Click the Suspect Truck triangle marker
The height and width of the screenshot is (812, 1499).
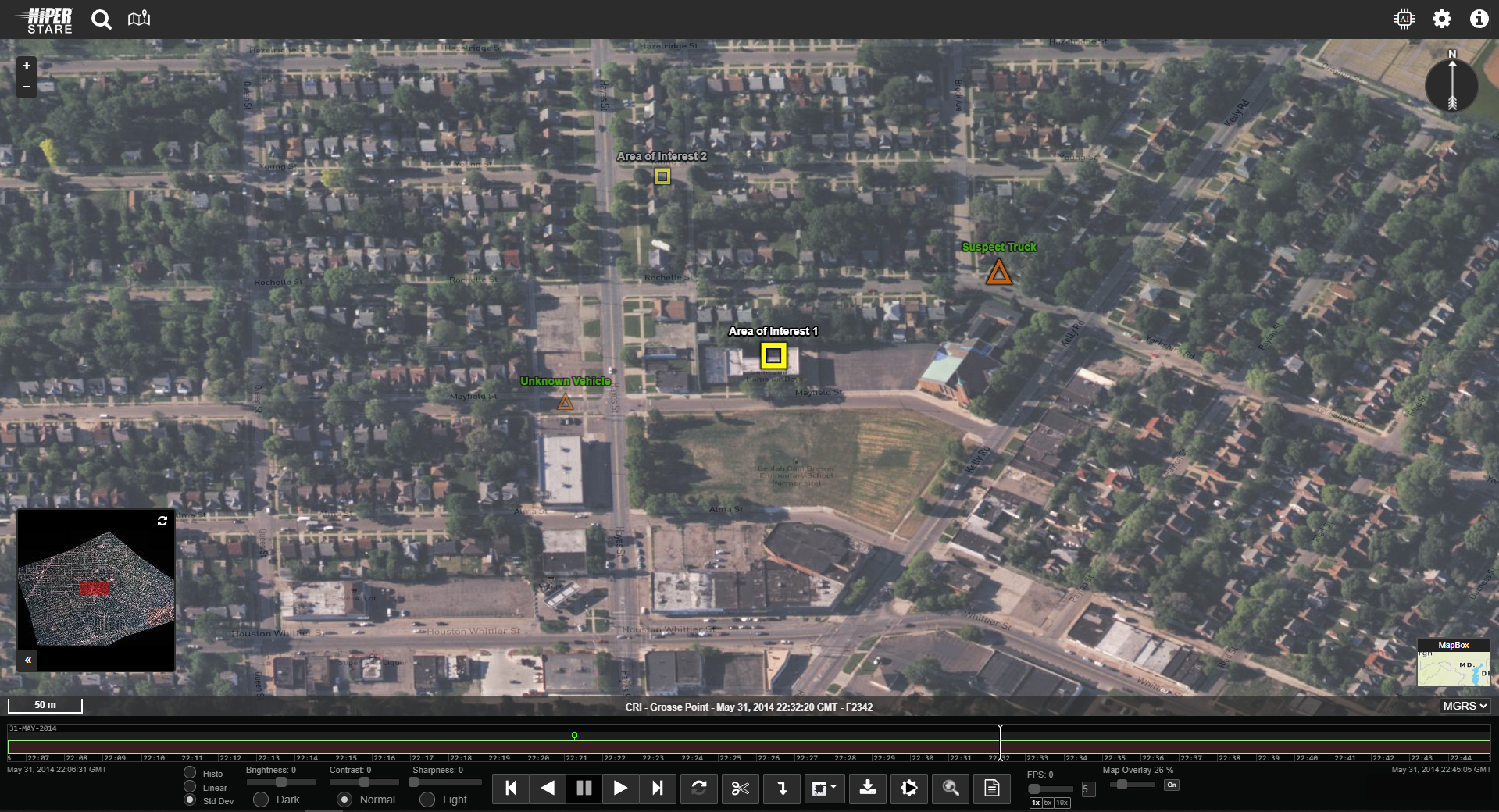pos(998,272)
